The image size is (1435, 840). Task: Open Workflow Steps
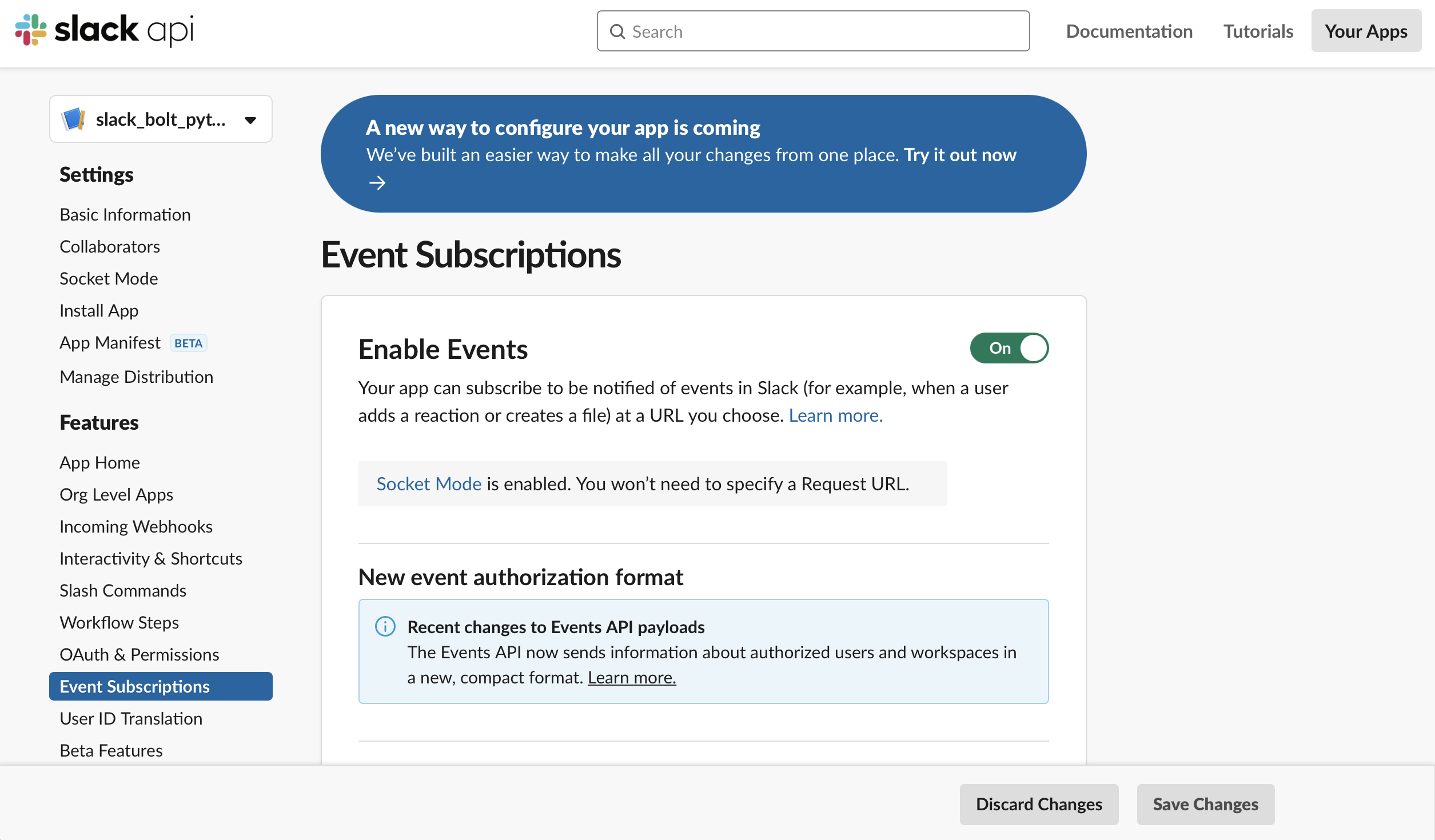click(119, 622)
